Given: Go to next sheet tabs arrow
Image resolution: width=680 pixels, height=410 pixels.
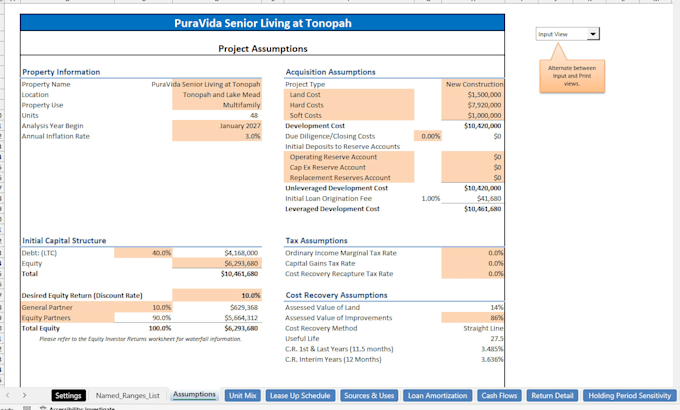Looking at the screenshot, I should [24, 395].
